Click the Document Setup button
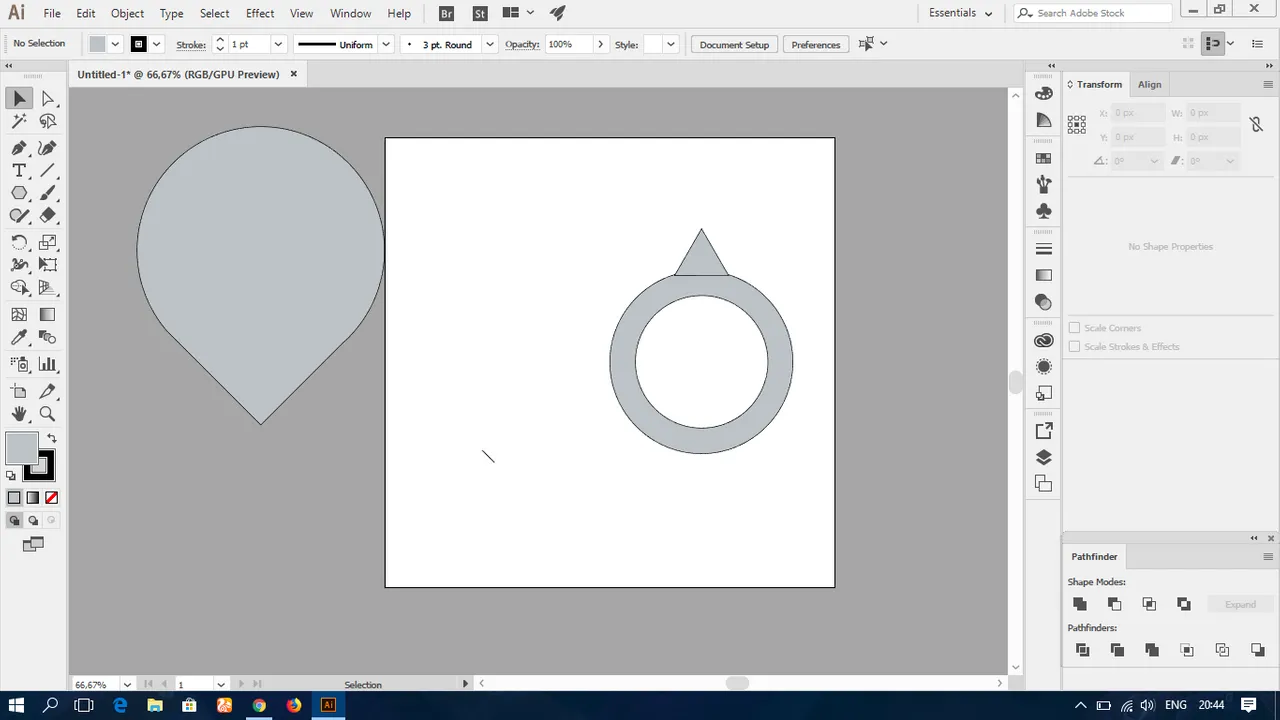The width and height of the screenshot is (1280, 720). 734,44
